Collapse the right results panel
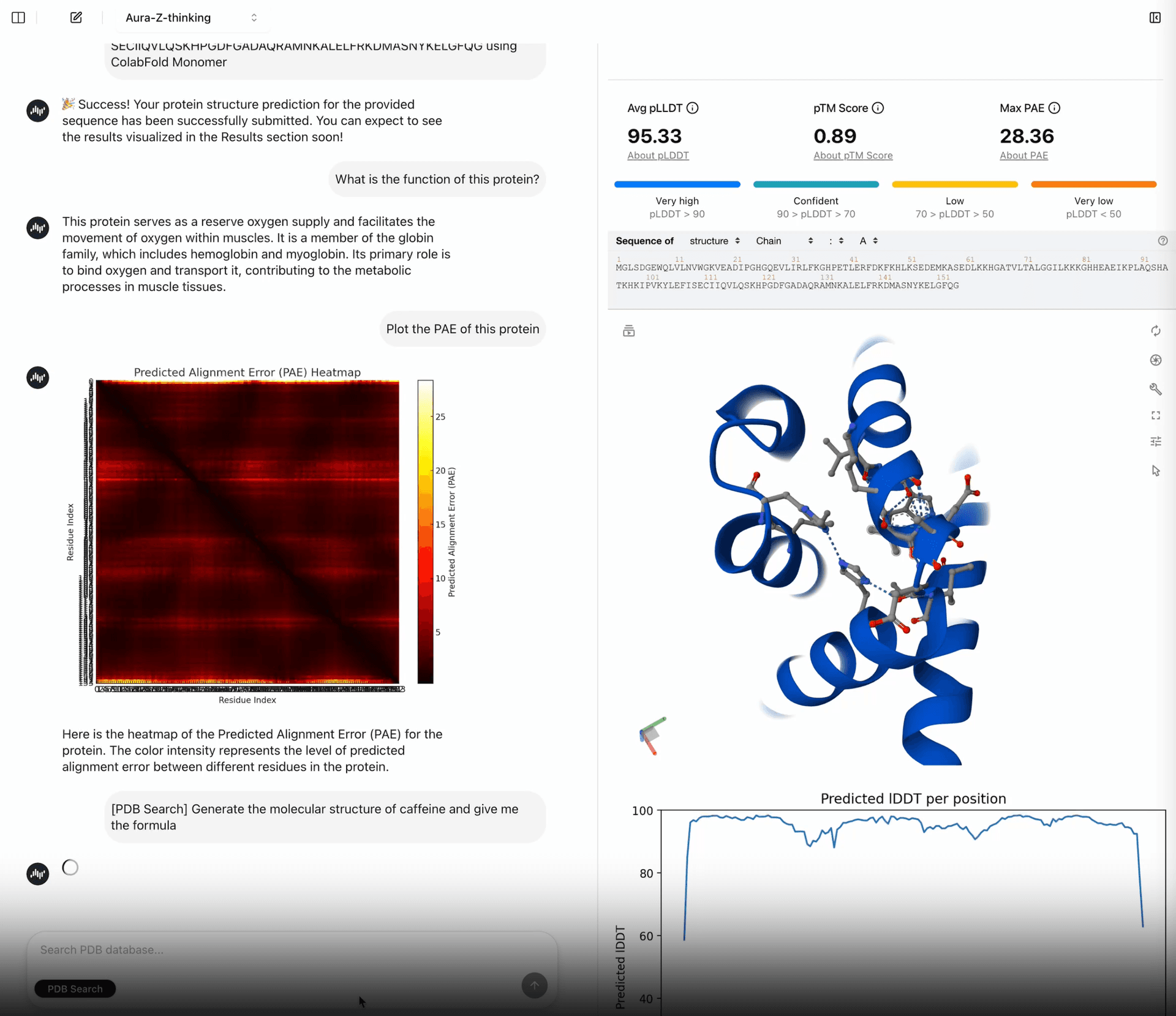The image size is (1176, 1016). 1155,18
